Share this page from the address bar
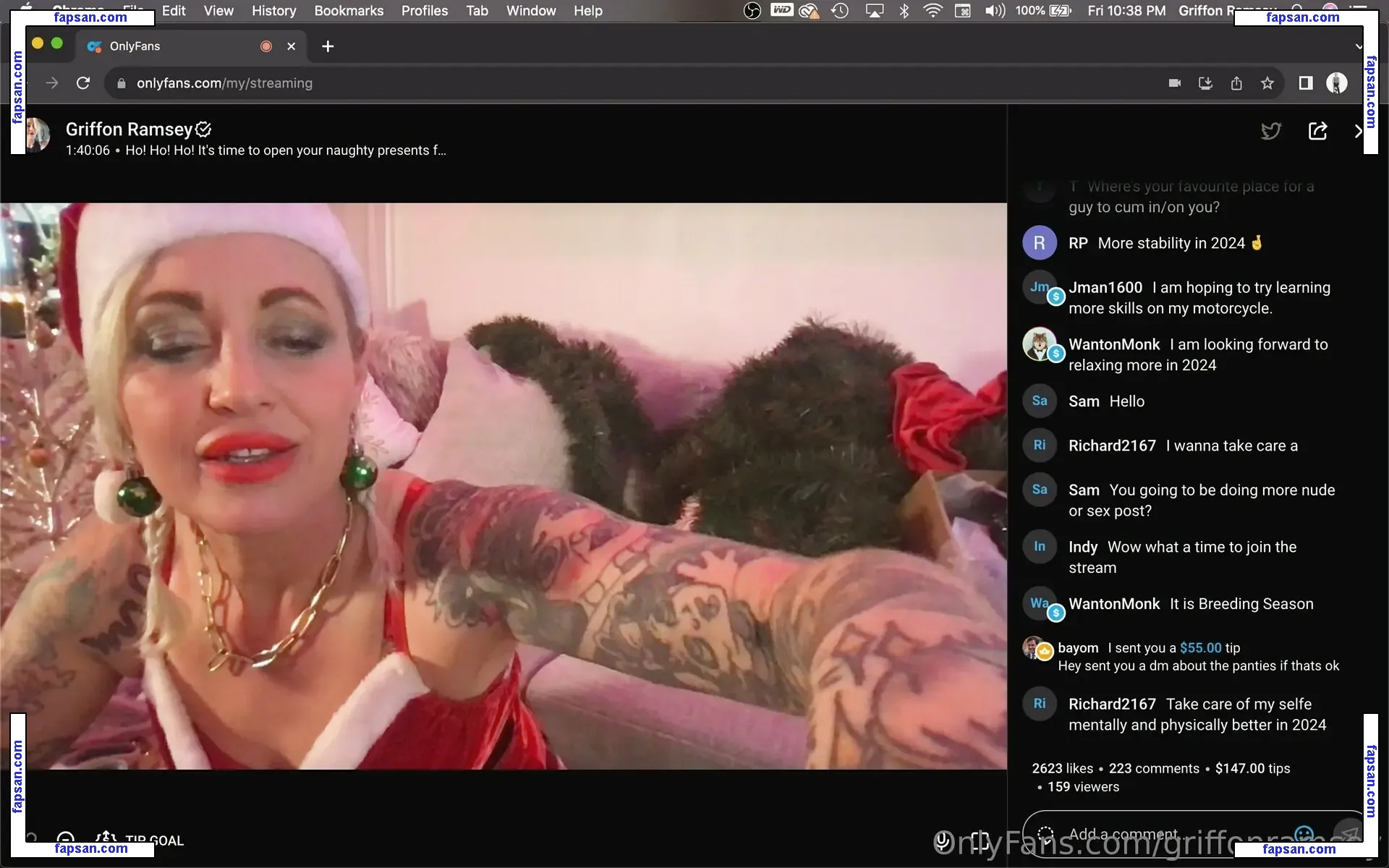1389x868 pixels. 1236,83
